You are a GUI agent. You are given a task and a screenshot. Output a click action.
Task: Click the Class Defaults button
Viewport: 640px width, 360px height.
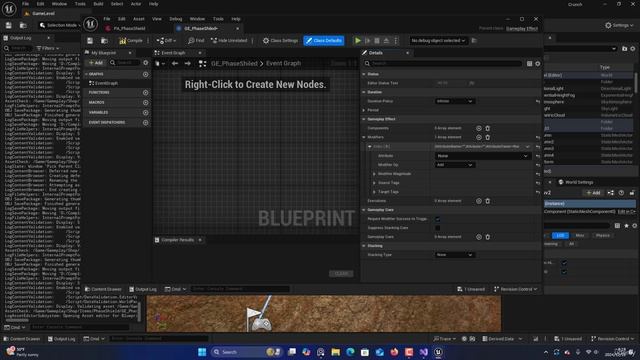[x=324, y=41]
